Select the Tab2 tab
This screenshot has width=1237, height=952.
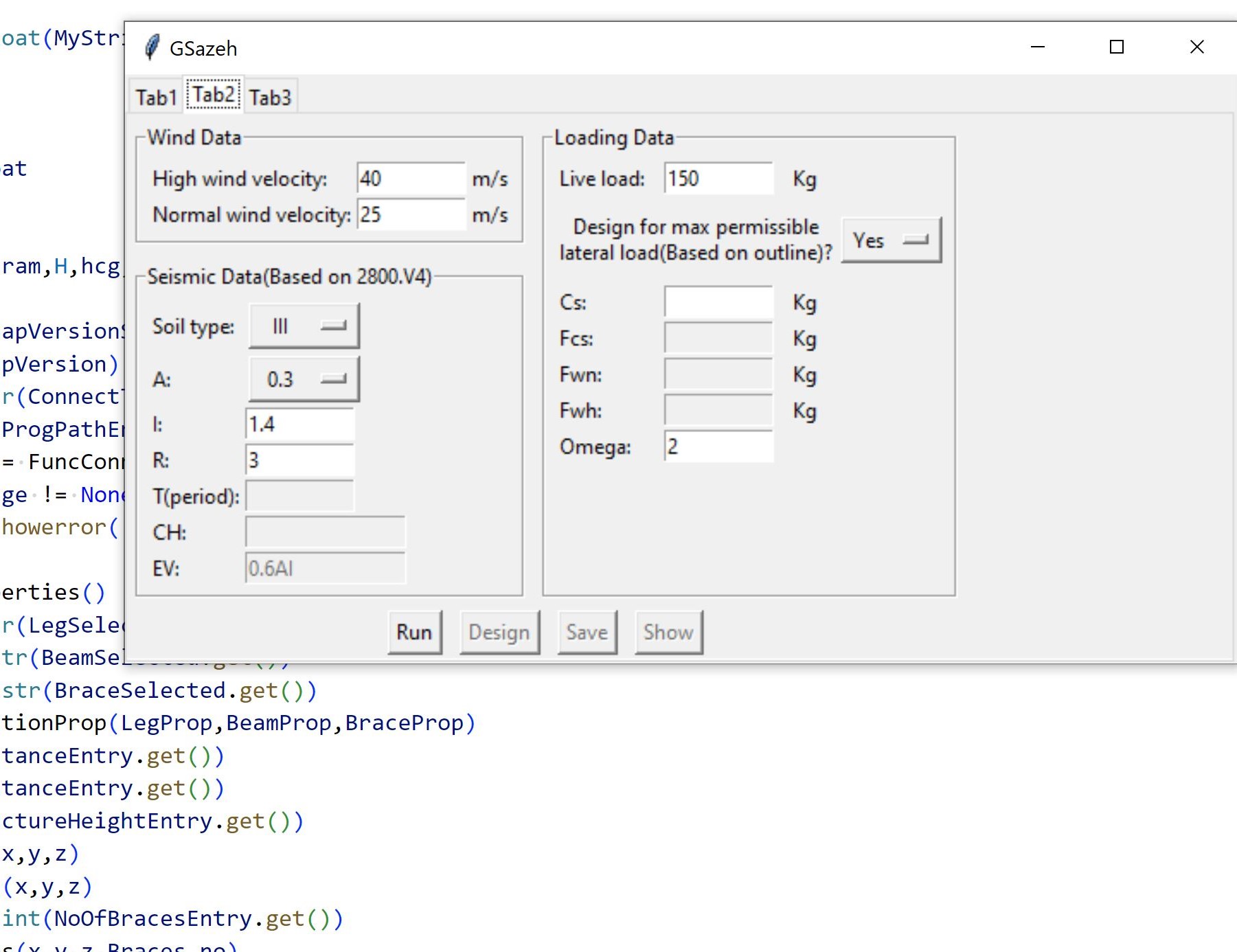click(x=214, y=95)
